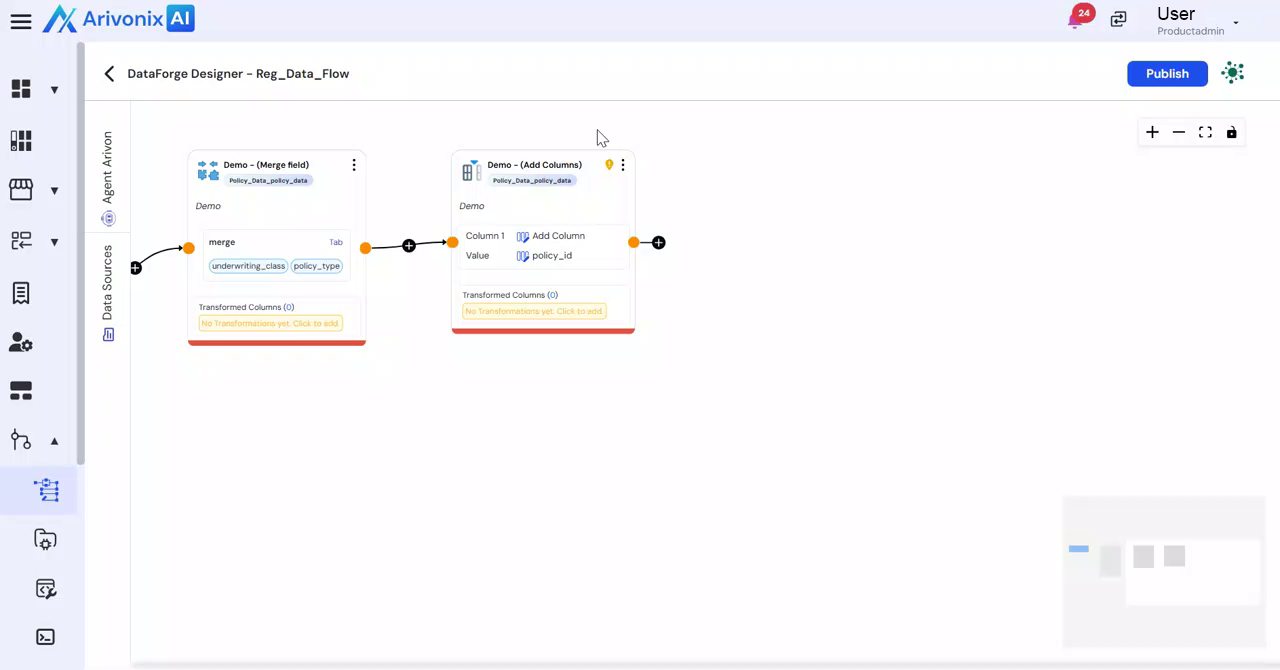Screen dimensions: 1280x670
Task: Zoom in on the canvas
Action: (1152, 132)
